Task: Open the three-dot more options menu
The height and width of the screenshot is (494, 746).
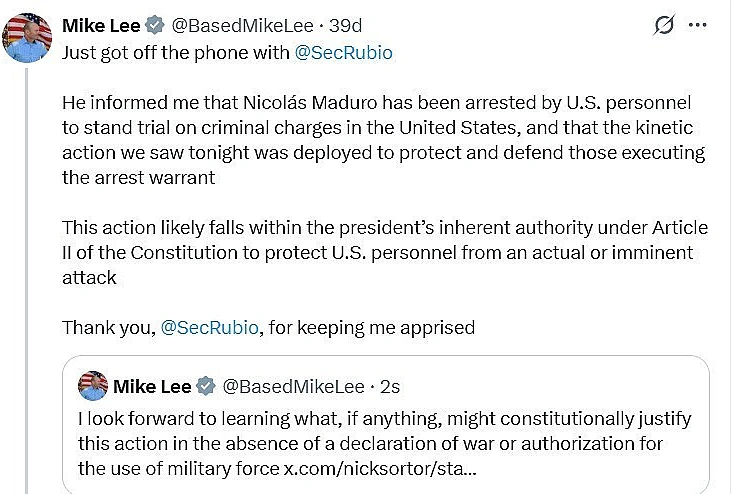Action: click(x=709, y=24)
